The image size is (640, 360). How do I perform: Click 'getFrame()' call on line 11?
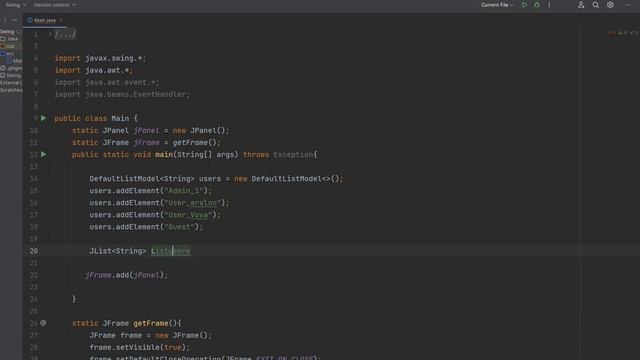click(196, 142)
